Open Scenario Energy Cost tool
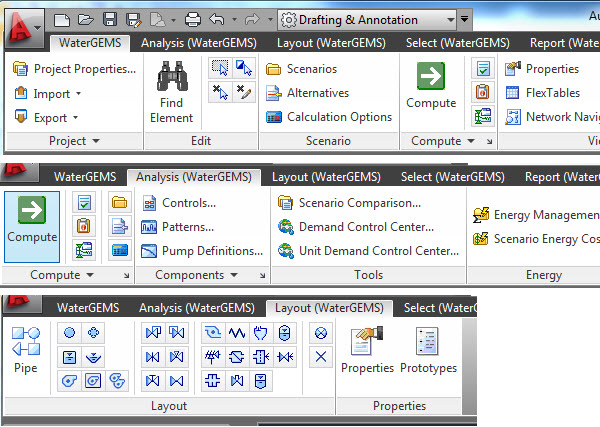Viewport: 600px width, 427px height. (x=536, y=239)
